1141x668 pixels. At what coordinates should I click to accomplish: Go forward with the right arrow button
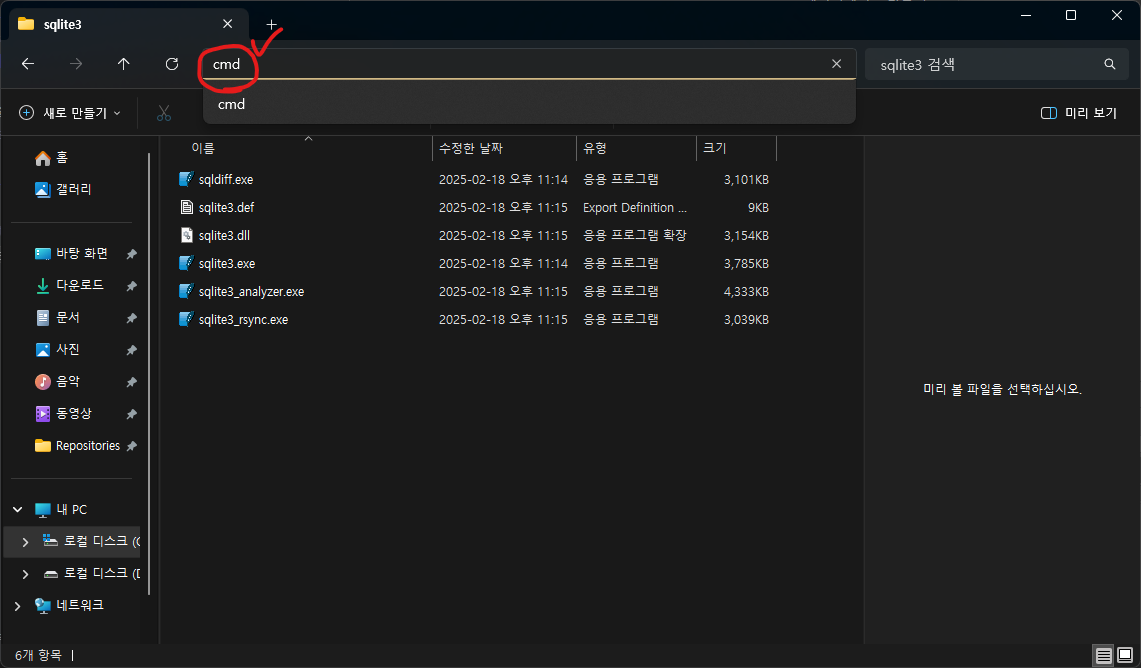tap(76, 64)
